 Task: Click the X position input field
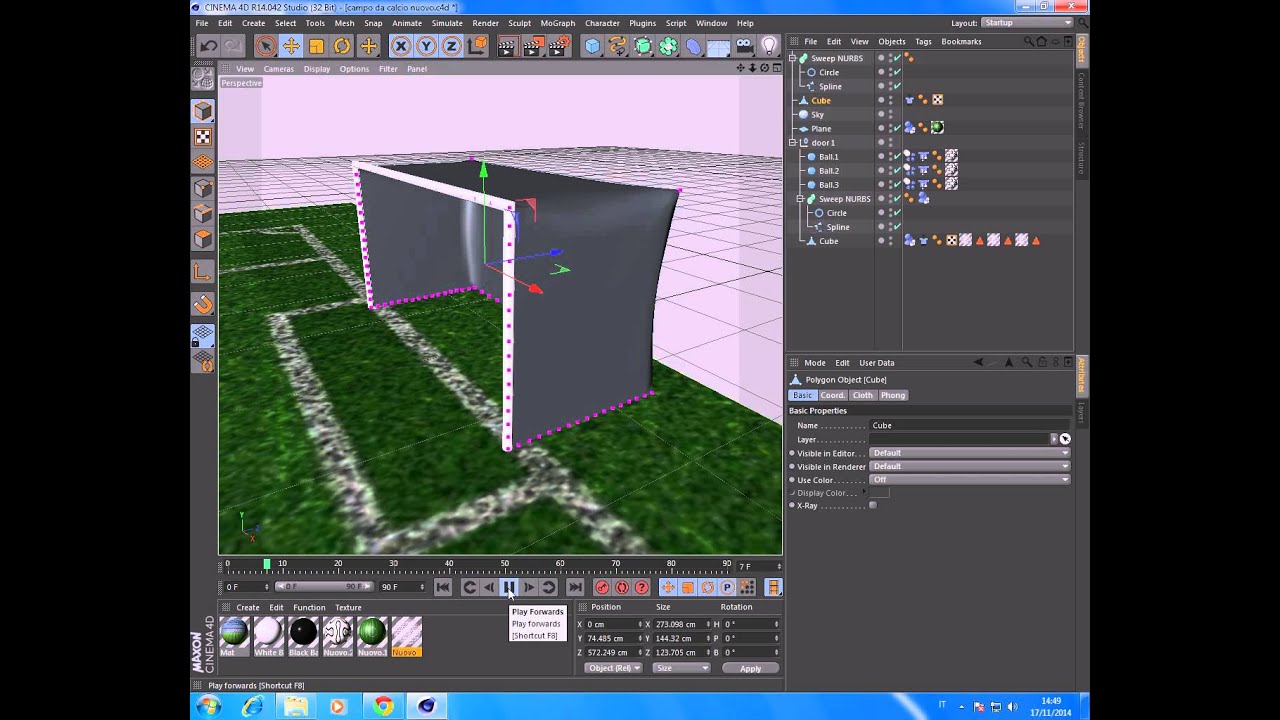coord(614,624)
